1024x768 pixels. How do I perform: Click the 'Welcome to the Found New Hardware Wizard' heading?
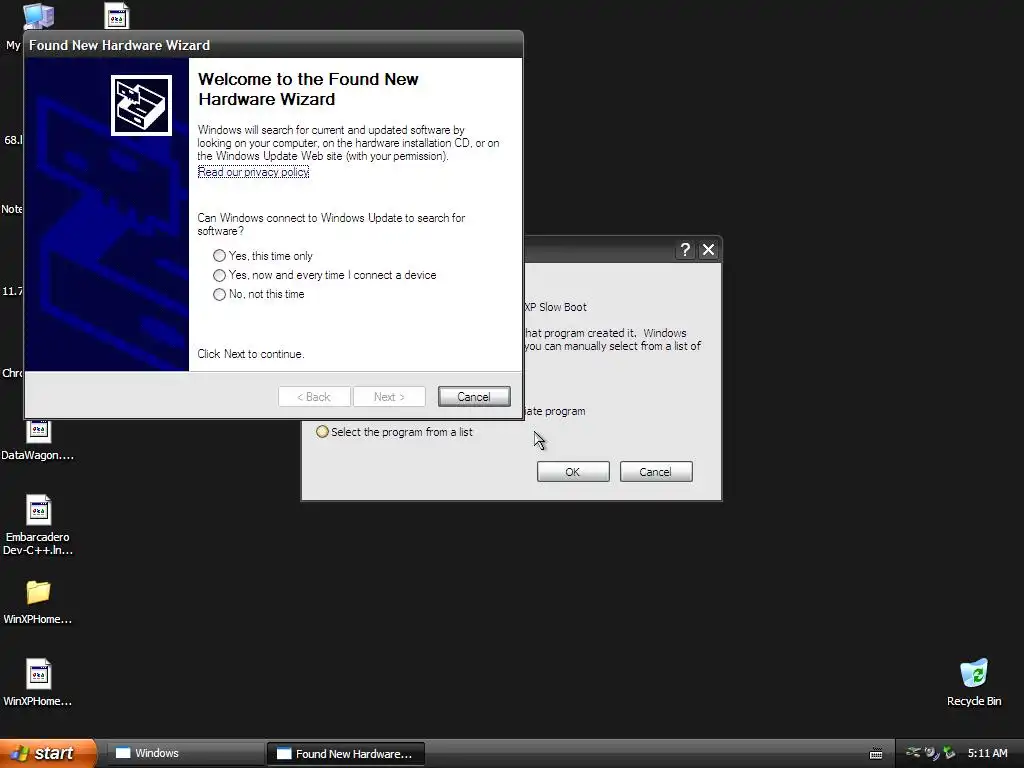tap(308, 89)
